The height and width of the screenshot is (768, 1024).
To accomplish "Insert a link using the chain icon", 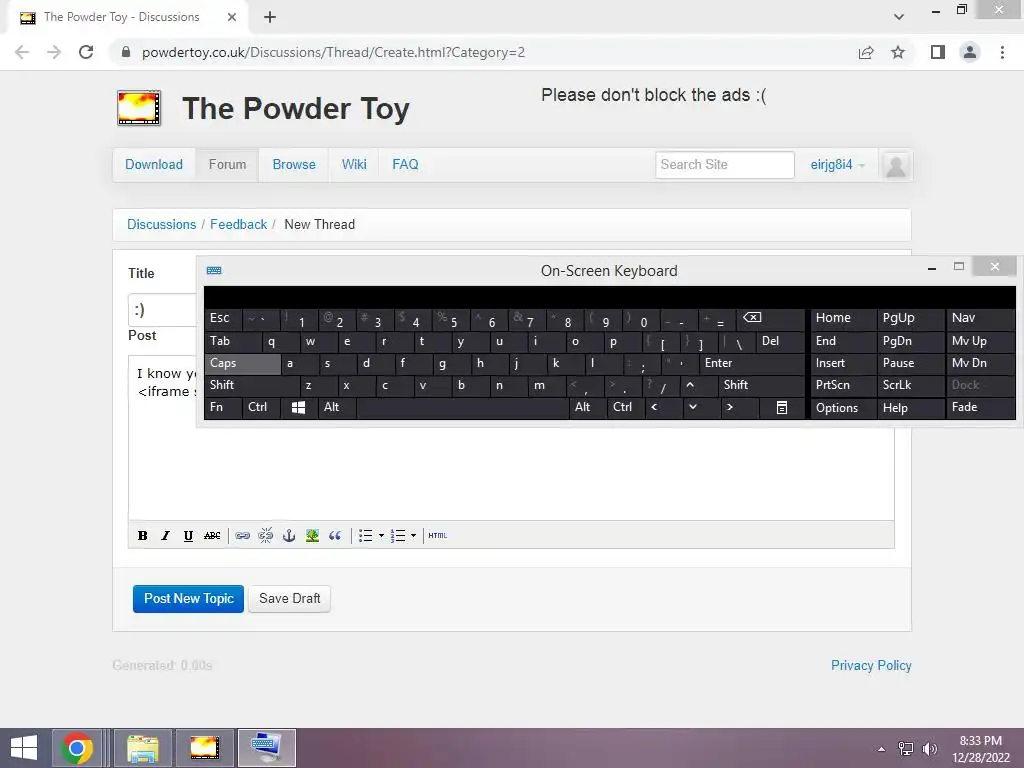I will pyautogui.click(x=242, y=536).
